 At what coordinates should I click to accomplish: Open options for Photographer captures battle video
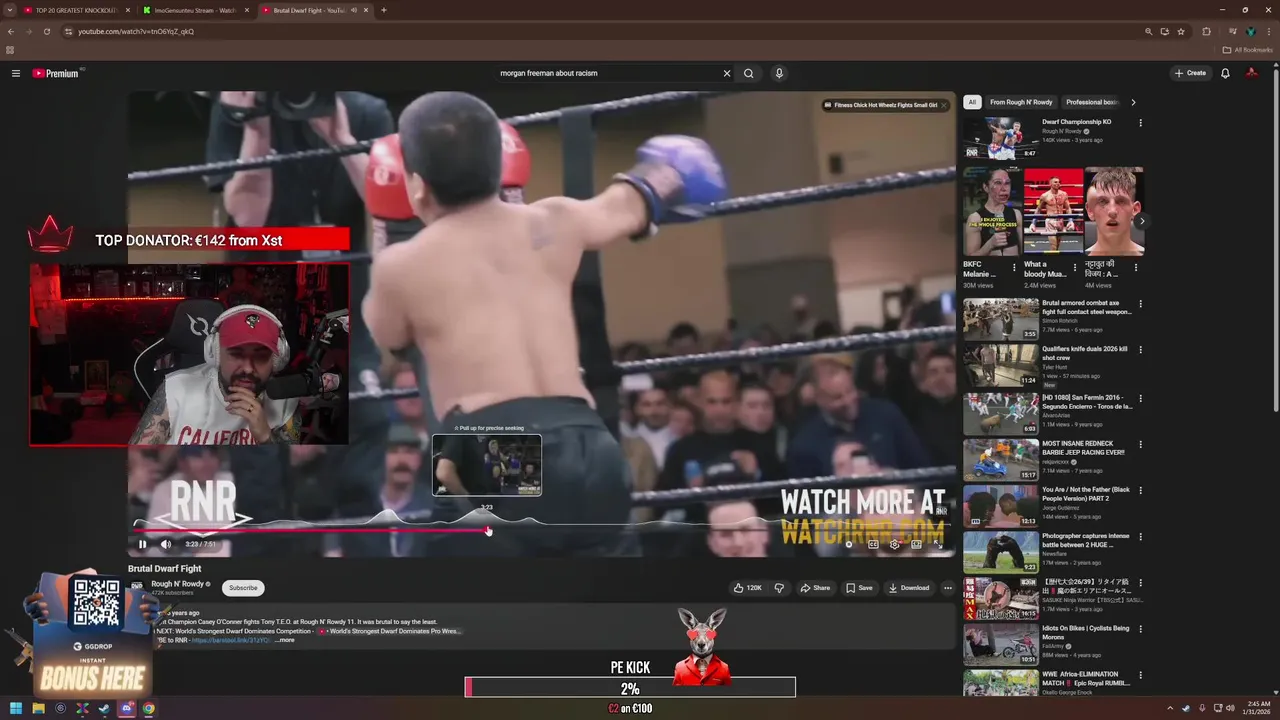pos(1140,536)
